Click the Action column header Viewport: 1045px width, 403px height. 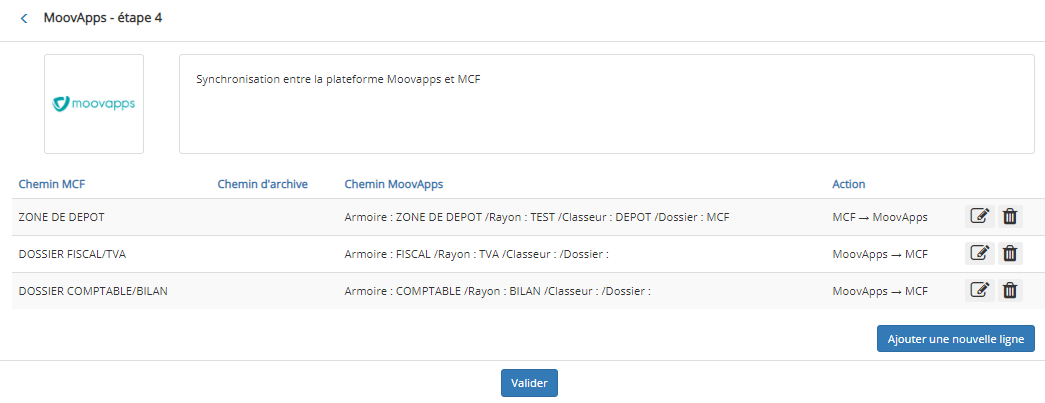848,184
